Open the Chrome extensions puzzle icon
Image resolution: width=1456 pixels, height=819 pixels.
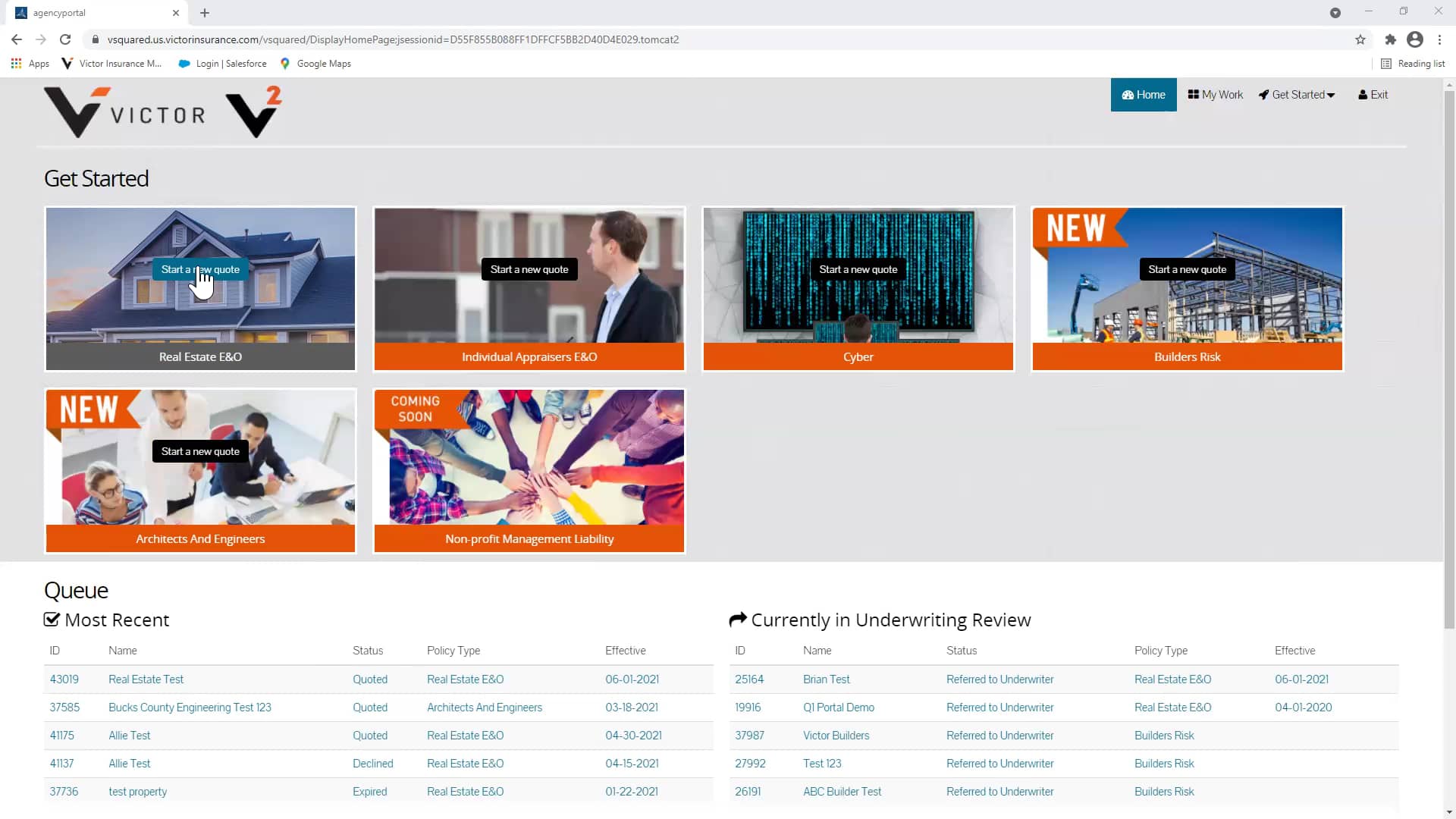[1390, 39]
